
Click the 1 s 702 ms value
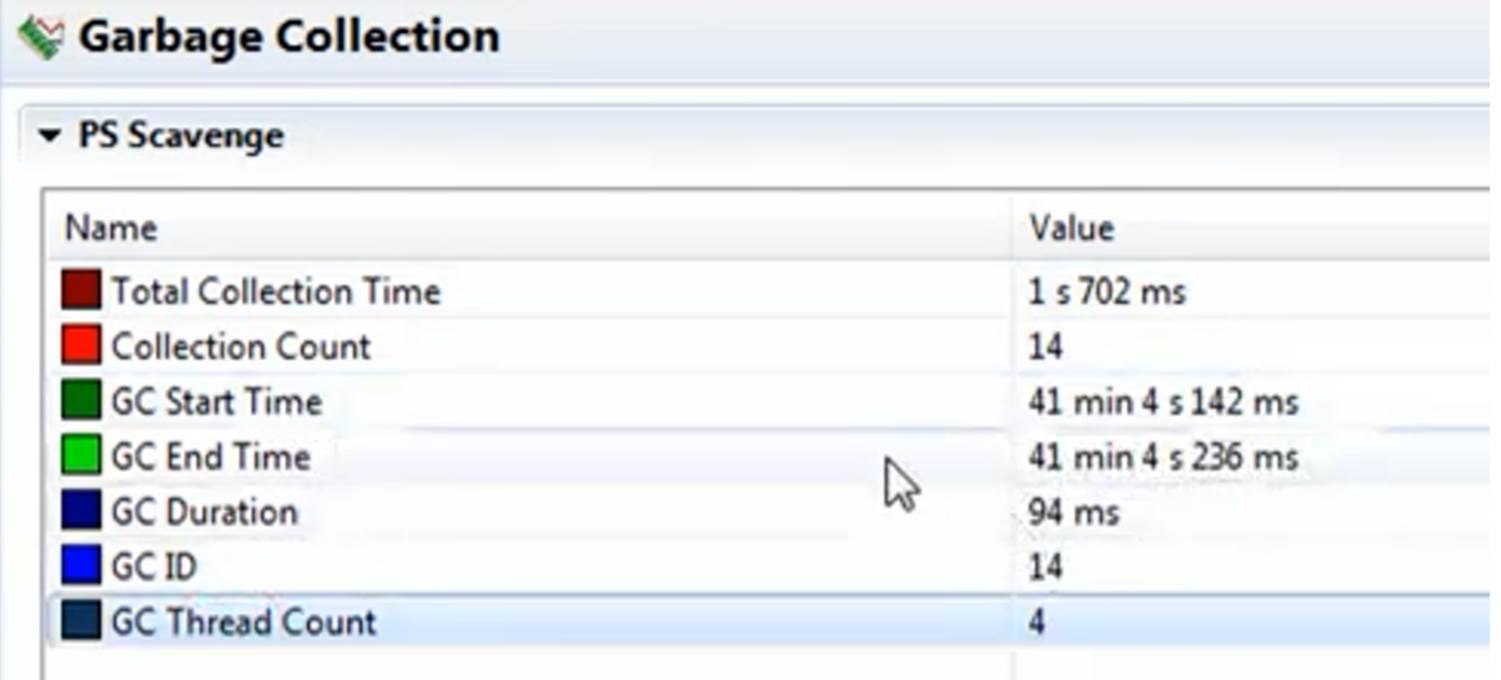(x=1106, y=292)
